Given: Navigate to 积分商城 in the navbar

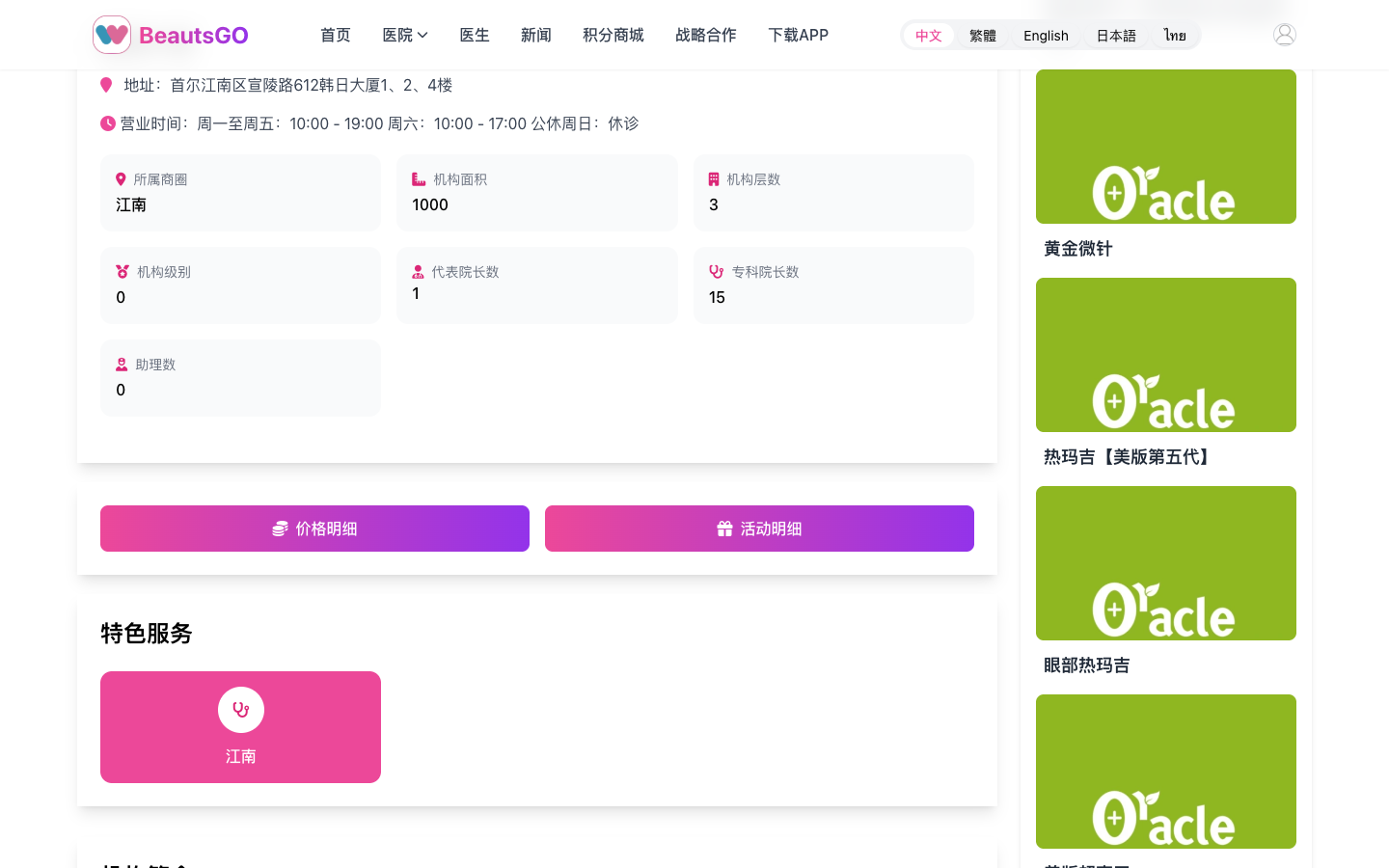Looking at the screenshot, I should 613,35.
